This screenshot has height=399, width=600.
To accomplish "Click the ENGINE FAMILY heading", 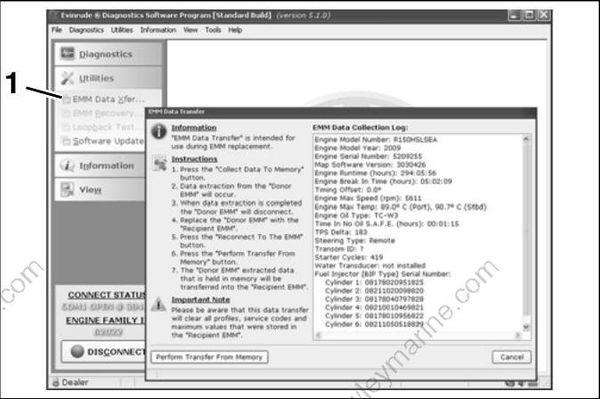I will [106, 320].
